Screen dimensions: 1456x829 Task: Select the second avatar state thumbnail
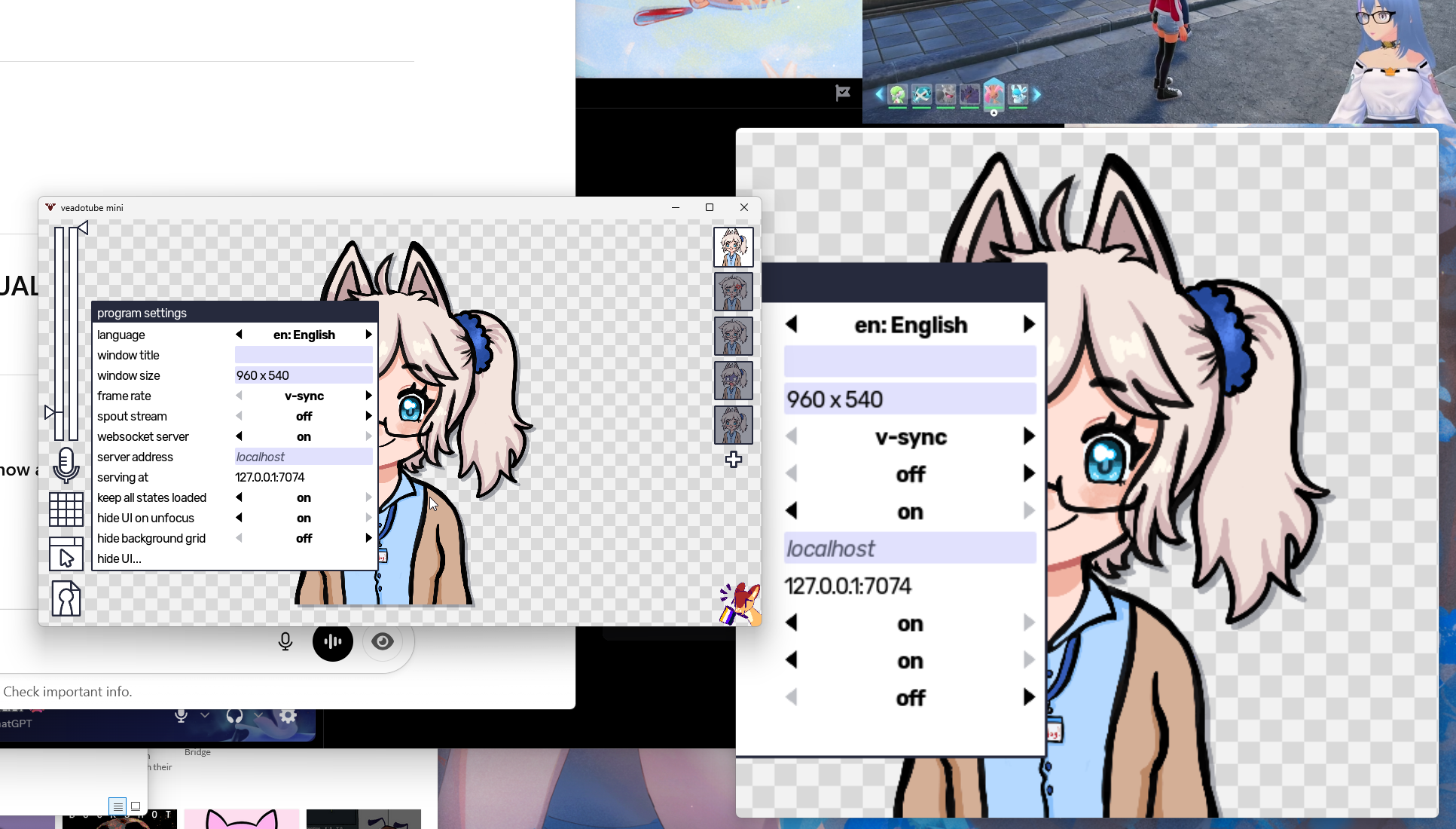734,292
